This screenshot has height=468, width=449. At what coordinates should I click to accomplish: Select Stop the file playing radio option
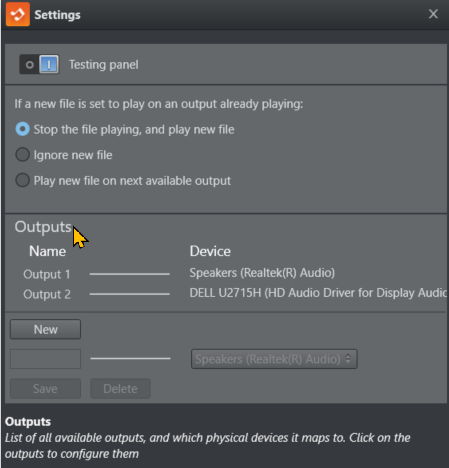tap(22, 129)
